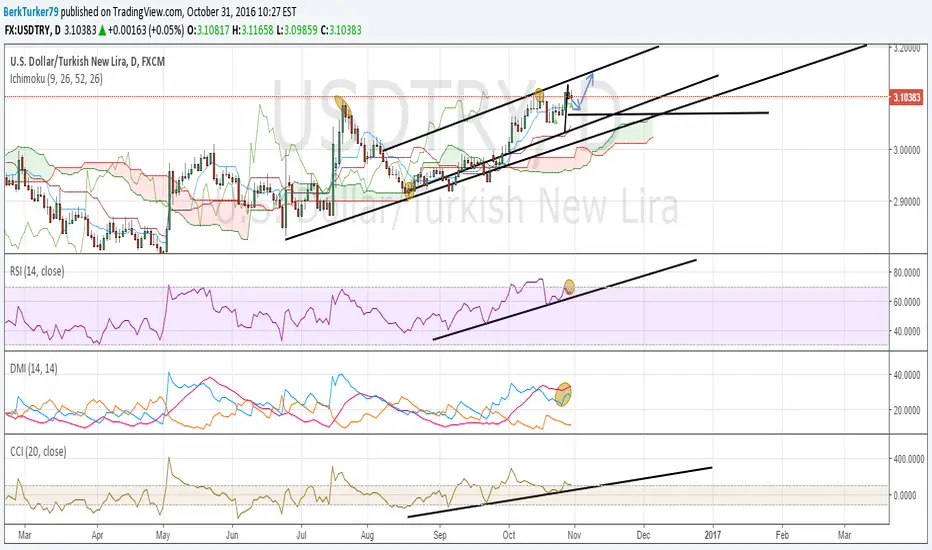Click the Jul label on time axis
The width and height of the screenshot is (932, 550).
[301, 535]
